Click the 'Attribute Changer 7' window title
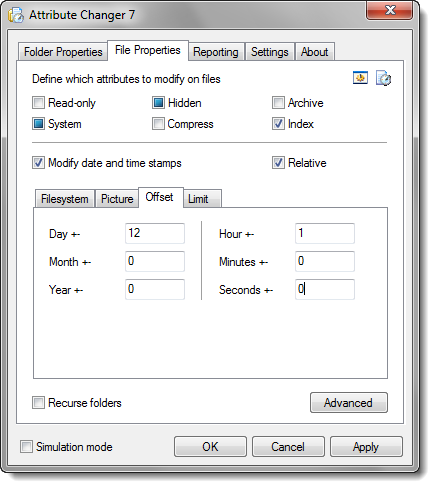 click(x=82, y=15)
